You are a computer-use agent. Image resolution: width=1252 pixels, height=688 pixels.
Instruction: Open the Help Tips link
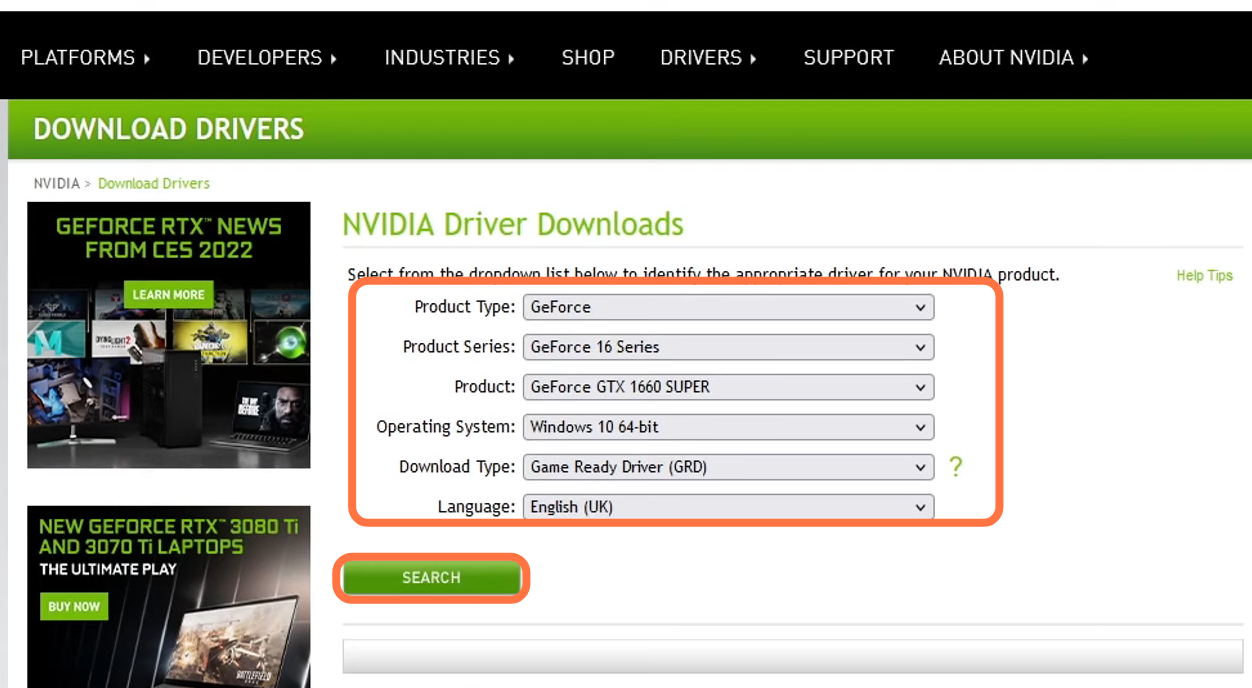coord(1204,276)
